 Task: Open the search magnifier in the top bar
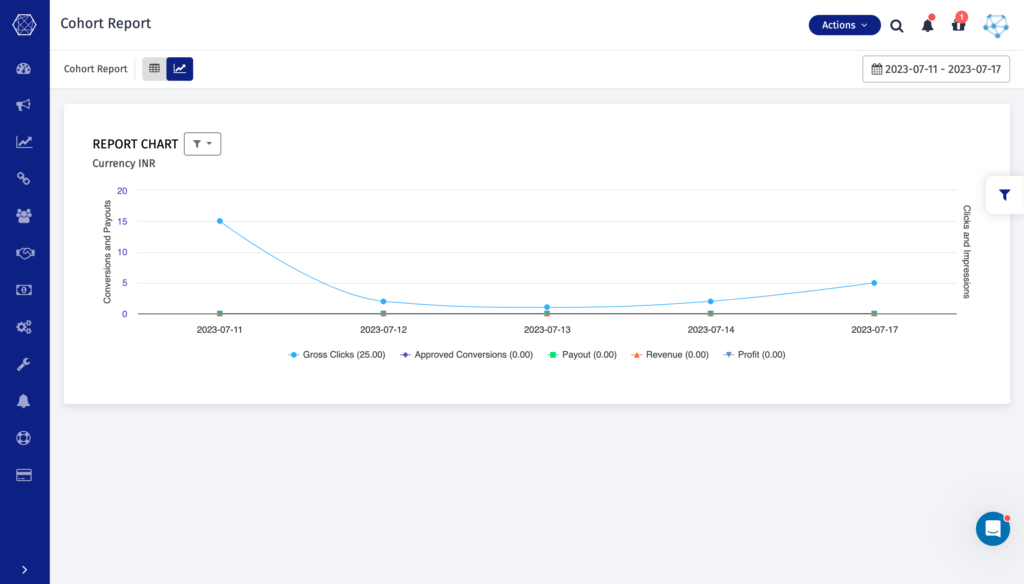coord(896,25)
